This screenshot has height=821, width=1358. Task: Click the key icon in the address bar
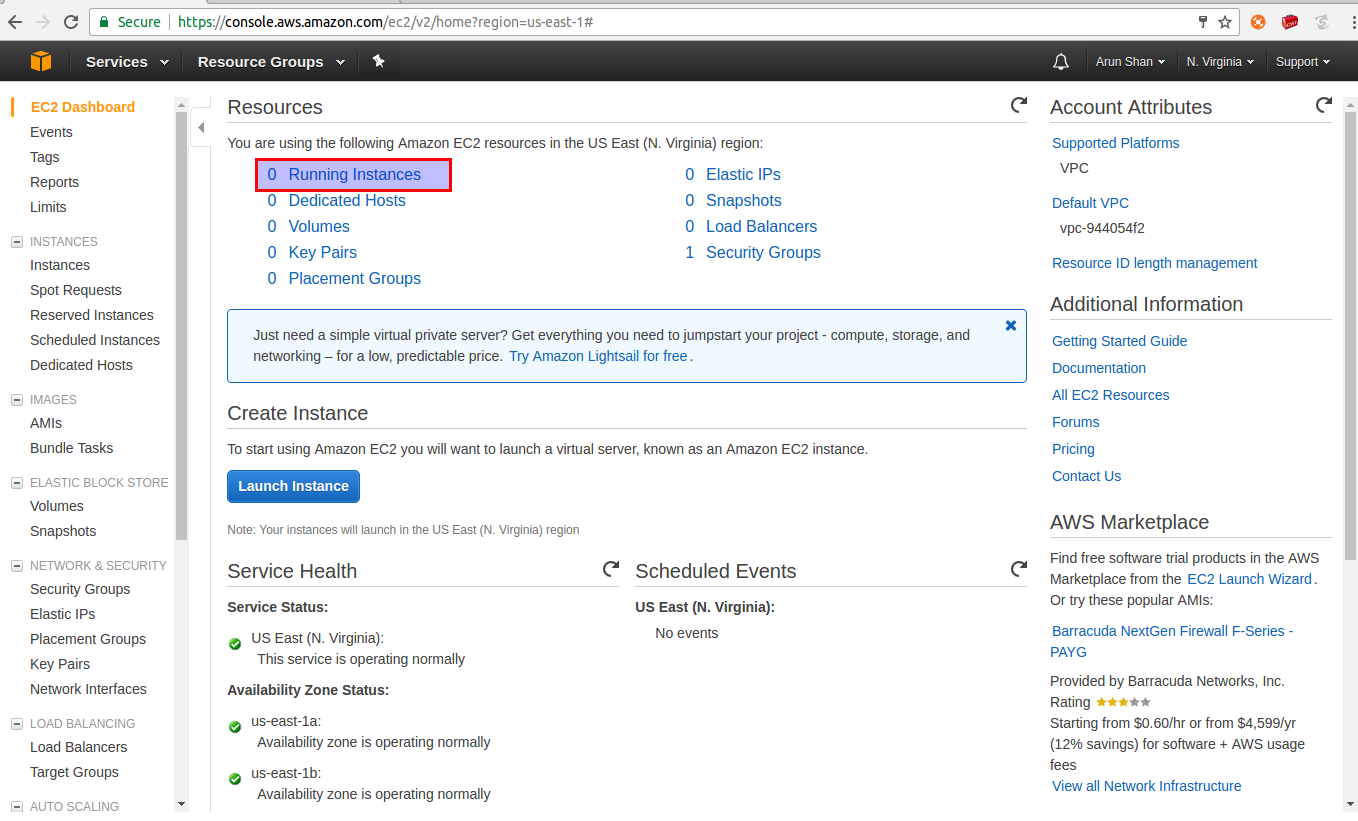point(1203,21)
